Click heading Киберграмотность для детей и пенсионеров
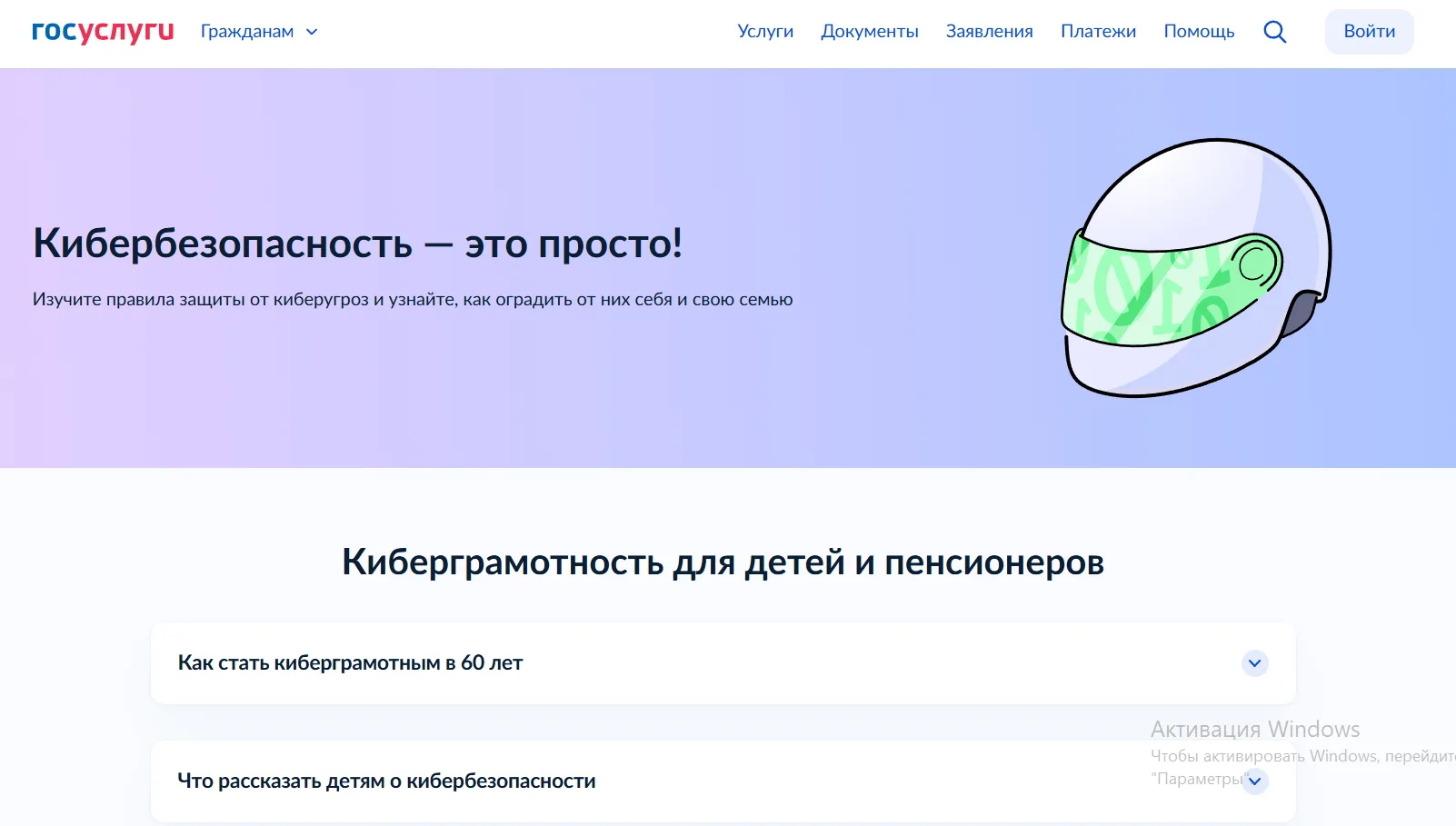This screenshot has height=826, width=1456. (723, 562)
